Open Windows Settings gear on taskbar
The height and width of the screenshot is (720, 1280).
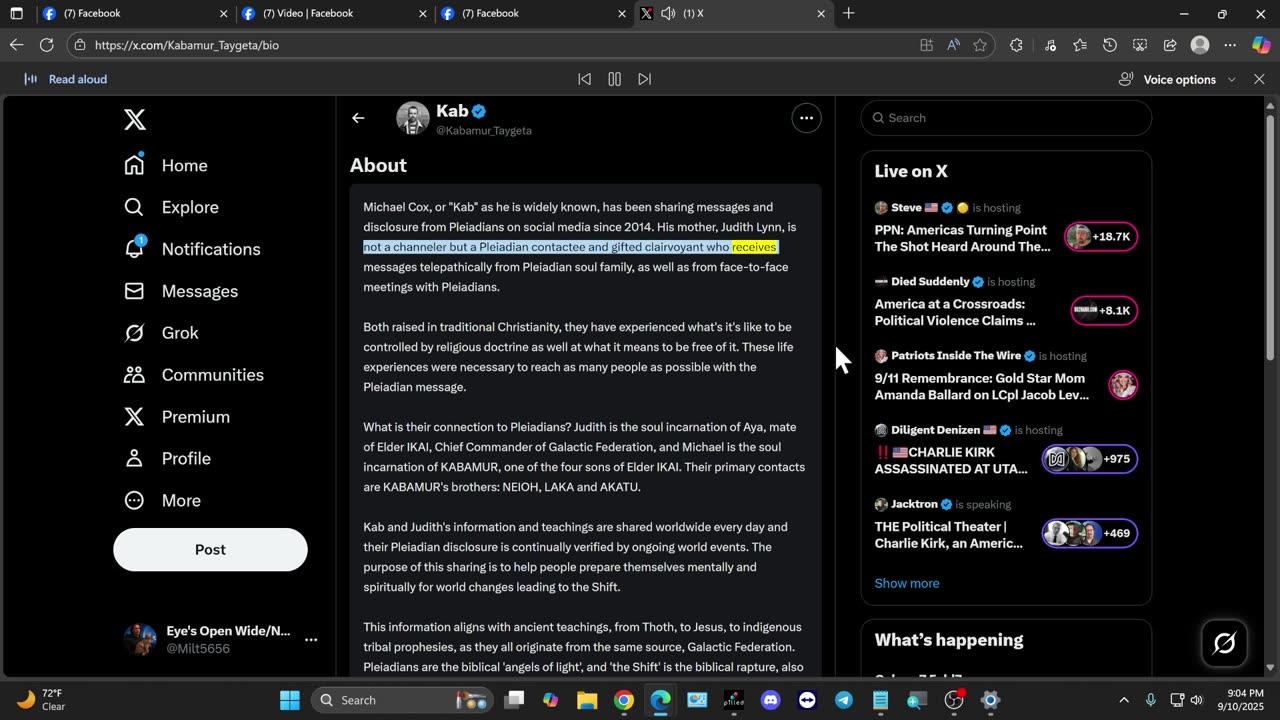(990, 700)
